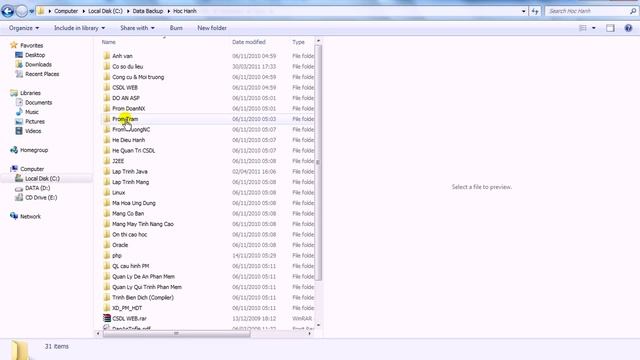Image resolution: width=640 pixels, height=360 pixels.
Task: Select the QL cau hinh PM folder
Action: 130,266
